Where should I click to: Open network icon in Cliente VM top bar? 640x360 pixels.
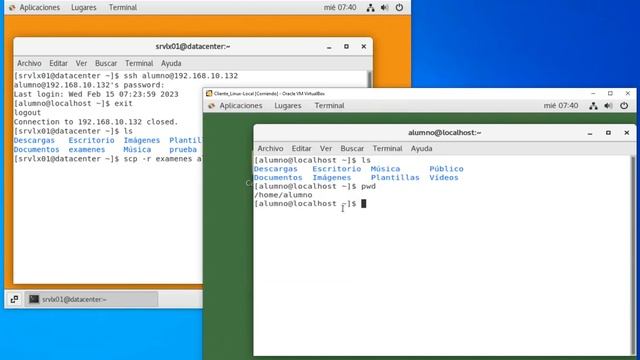click(593, 106)
